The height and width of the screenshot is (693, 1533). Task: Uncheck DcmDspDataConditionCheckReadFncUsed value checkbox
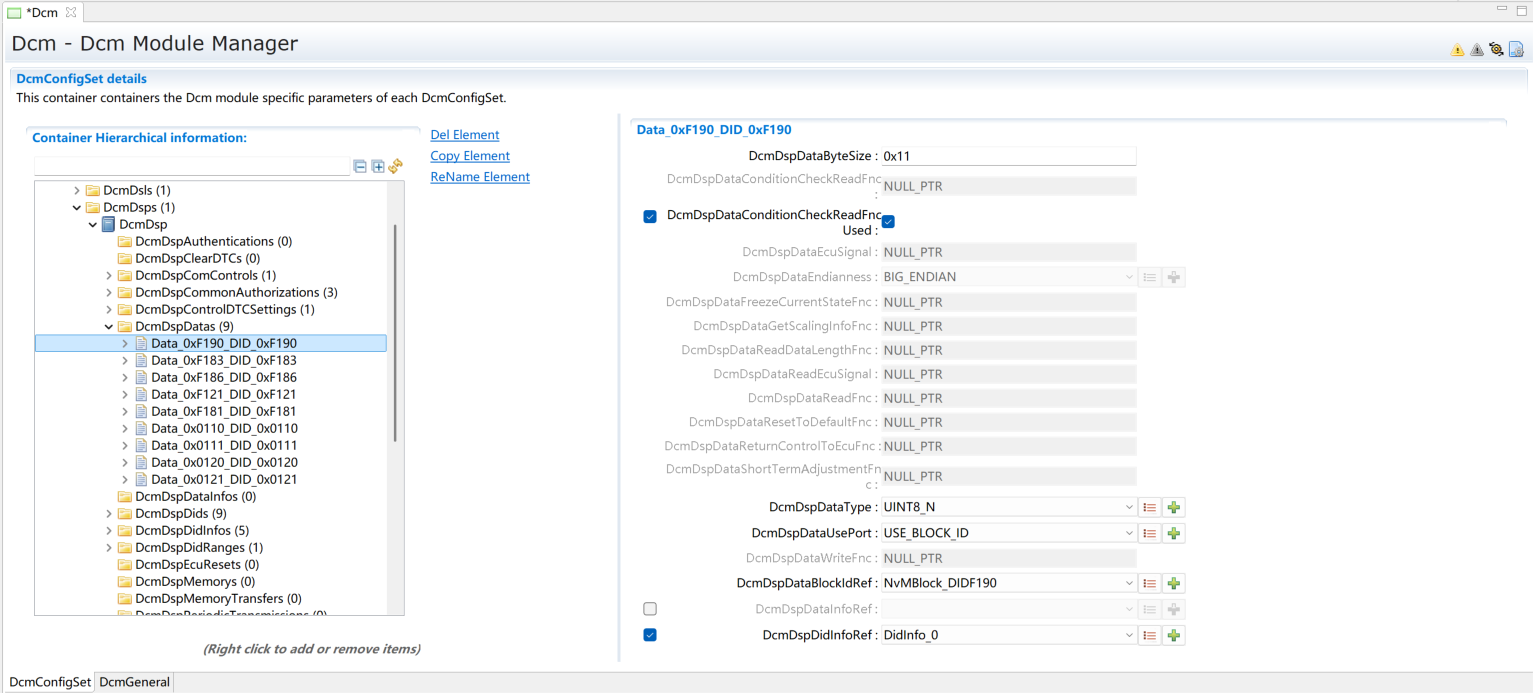888,221
